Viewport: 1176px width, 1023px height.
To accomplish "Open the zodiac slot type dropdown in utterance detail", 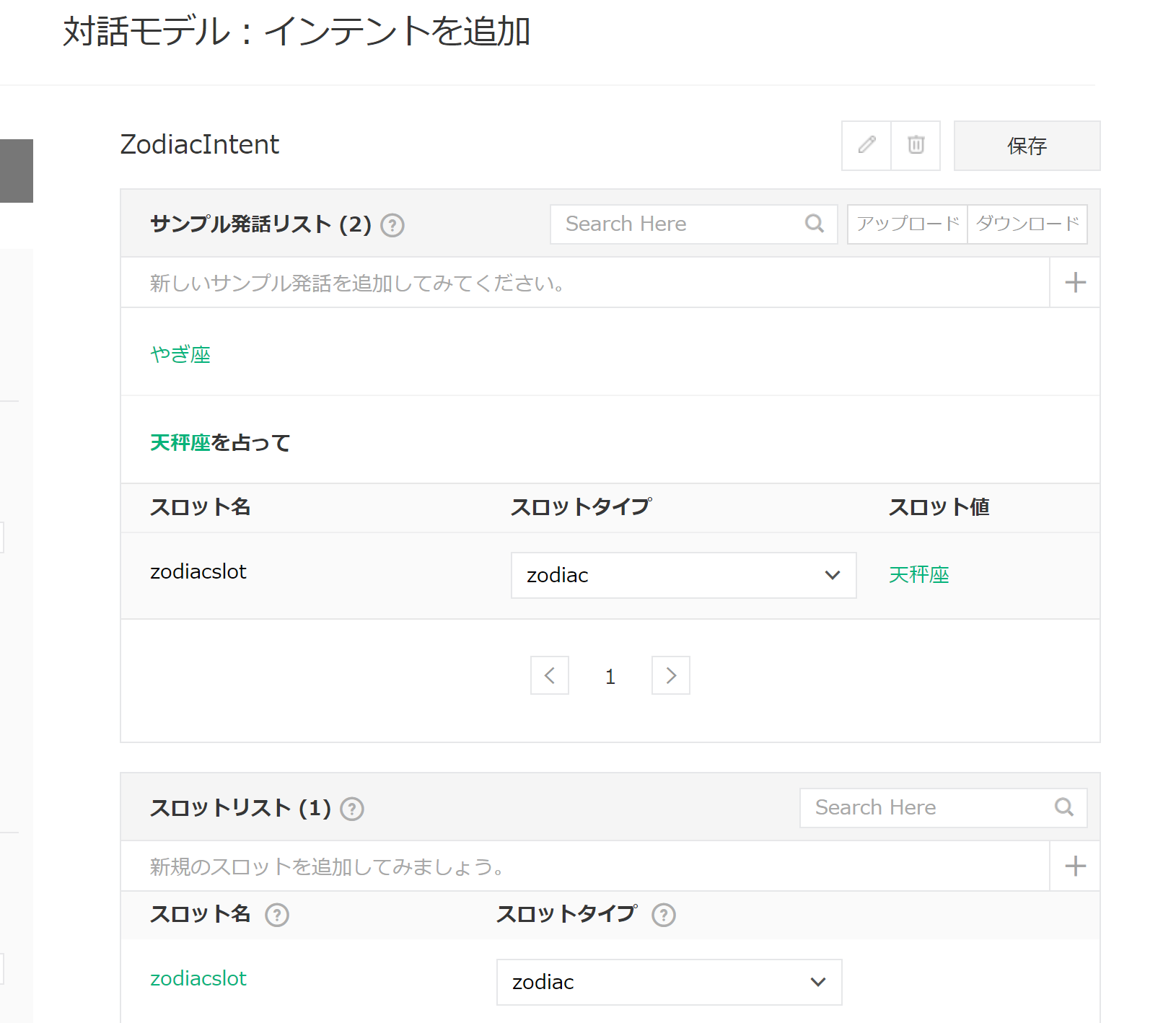I will point(683,575).
